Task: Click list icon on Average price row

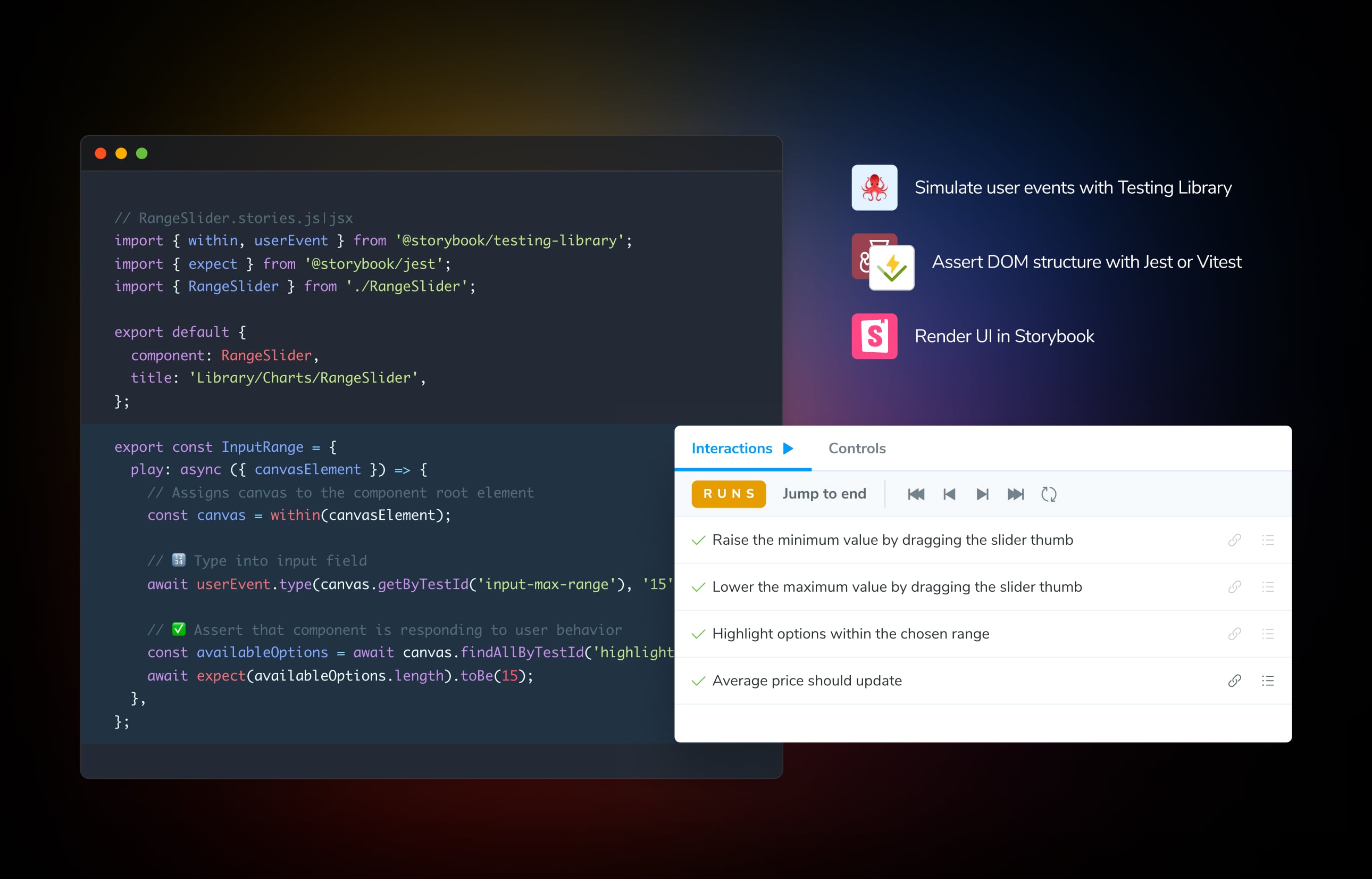Action: point(1268,681)
